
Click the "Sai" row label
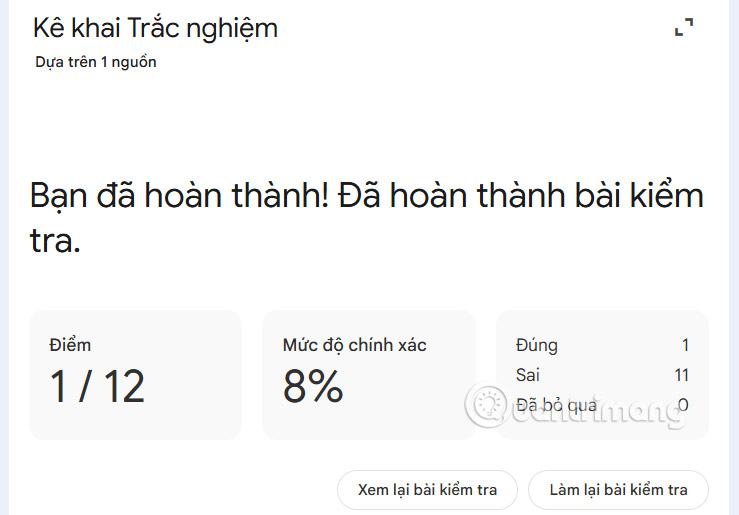(527, 375)
